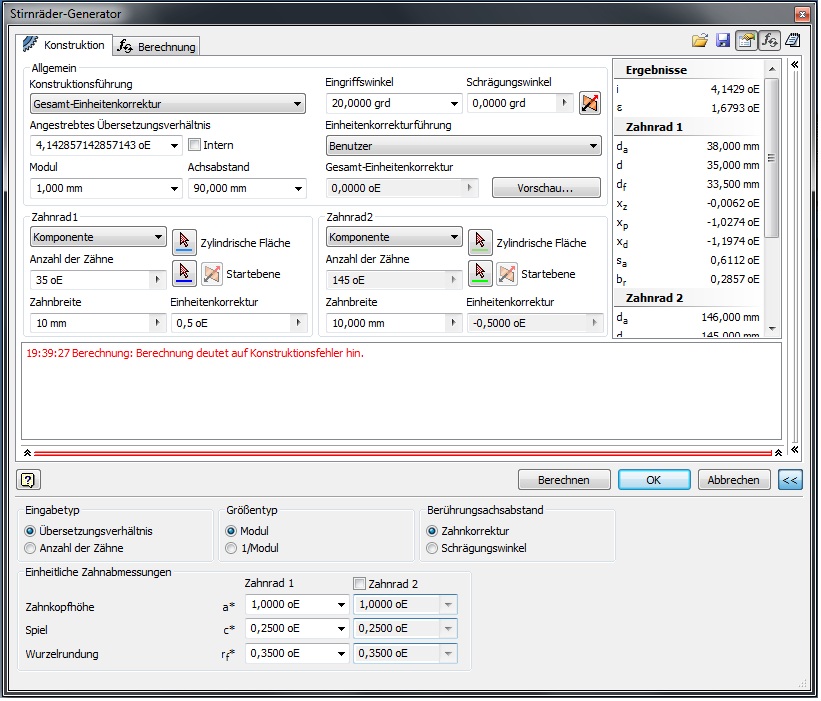Flip Zahnrad2 Startebene direction icon
821x701 pixels.
click(x=508, y=274)
